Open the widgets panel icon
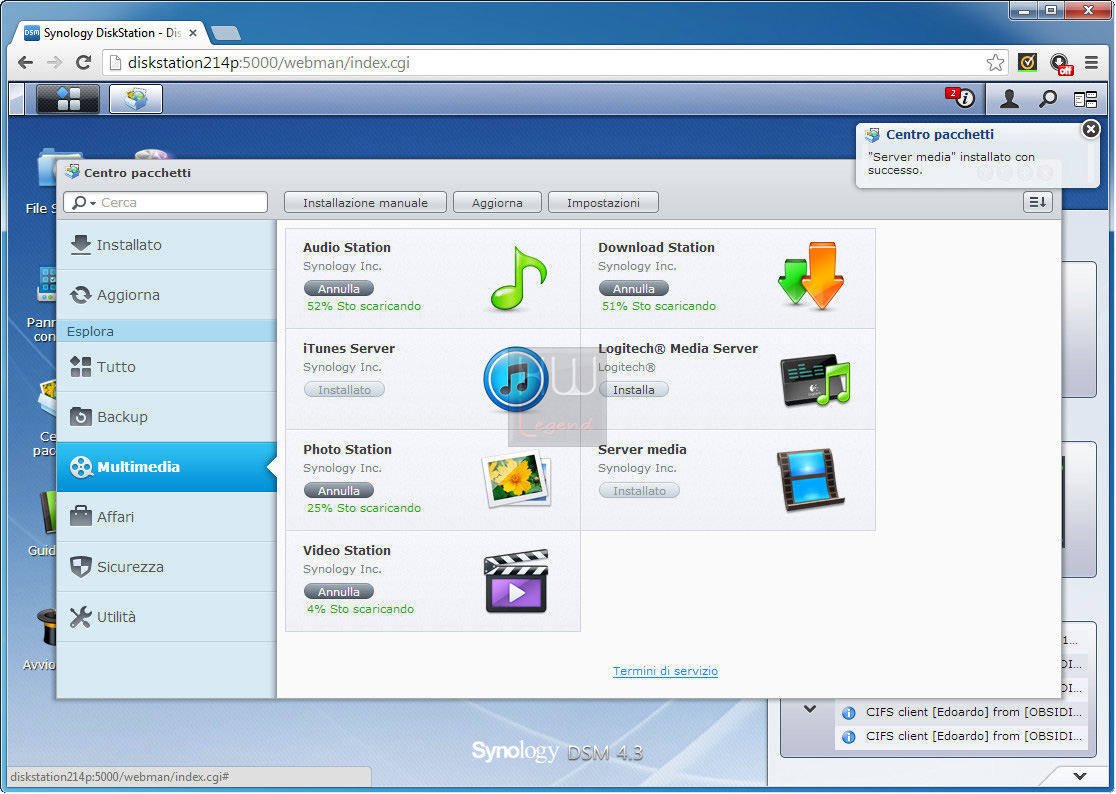 click(x=1085, y=100)
